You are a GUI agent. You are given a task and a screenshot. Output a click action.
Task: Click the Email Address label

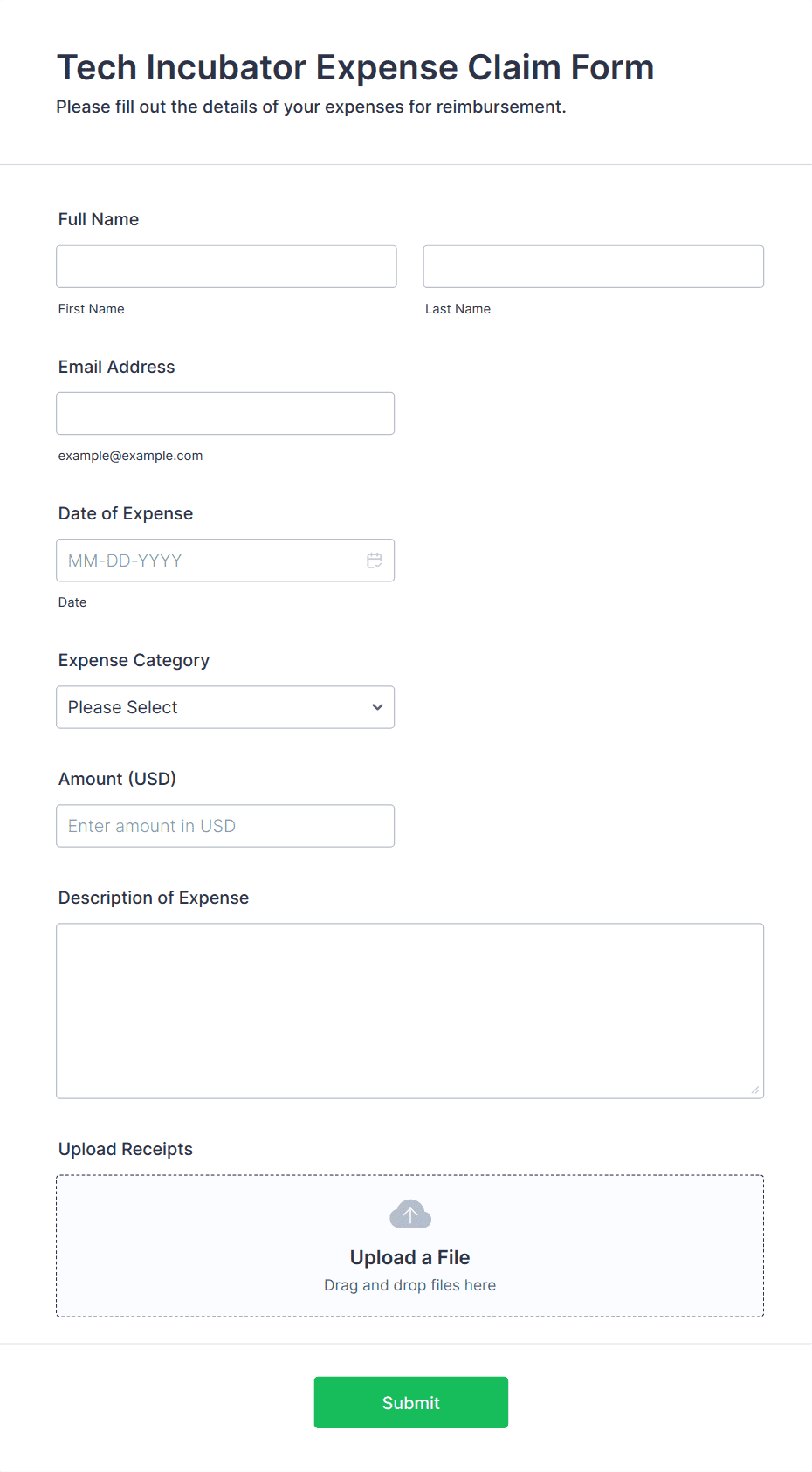[x=116, y=367]
